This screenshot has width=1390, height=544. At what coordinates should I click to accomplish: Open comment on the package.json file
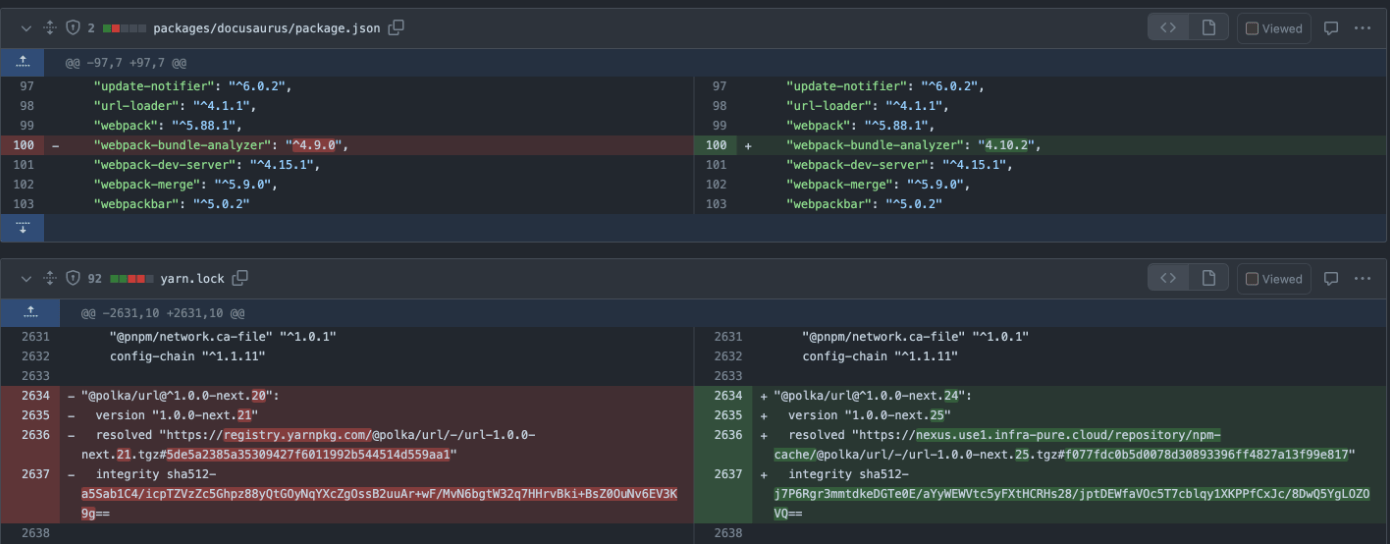(x=1331, y=28)
